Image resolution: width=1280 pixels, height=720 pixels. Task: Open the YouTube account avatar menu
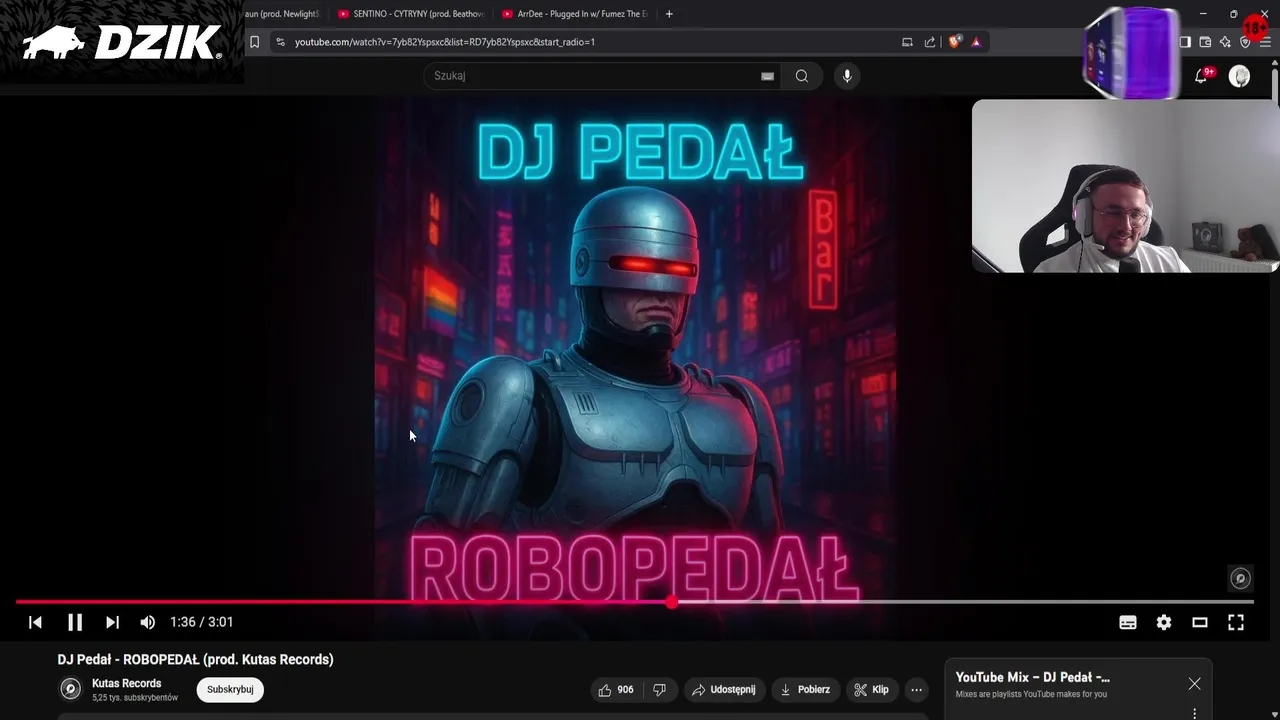[x=1239, y=77]
